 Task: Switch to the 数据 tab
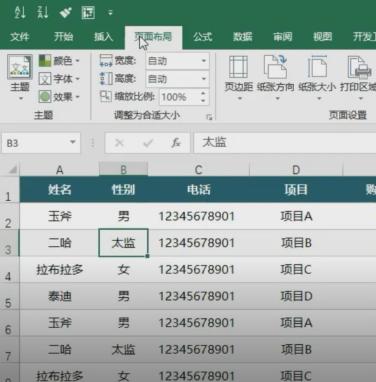(242, 37)
